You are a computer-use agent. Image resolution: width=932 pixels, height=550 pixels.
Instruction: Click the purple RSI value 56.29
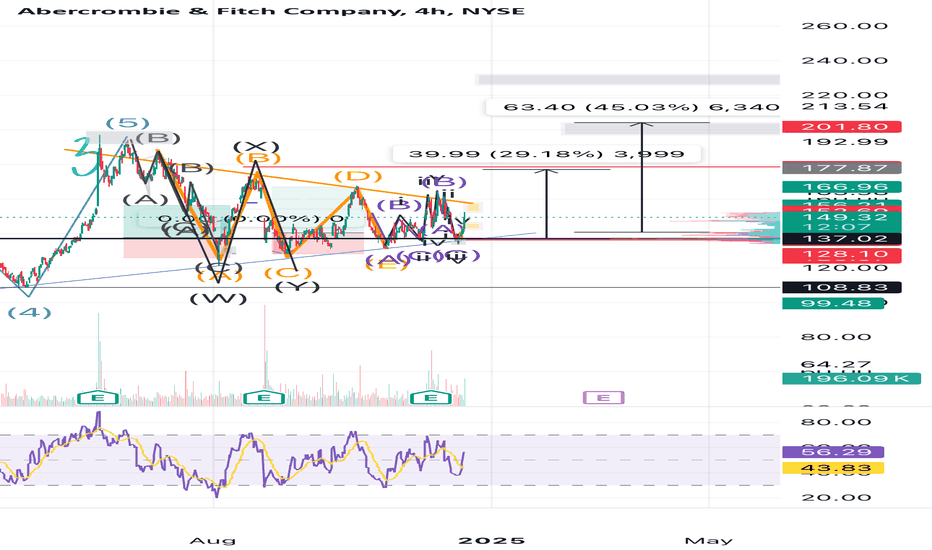coord(833,452)
